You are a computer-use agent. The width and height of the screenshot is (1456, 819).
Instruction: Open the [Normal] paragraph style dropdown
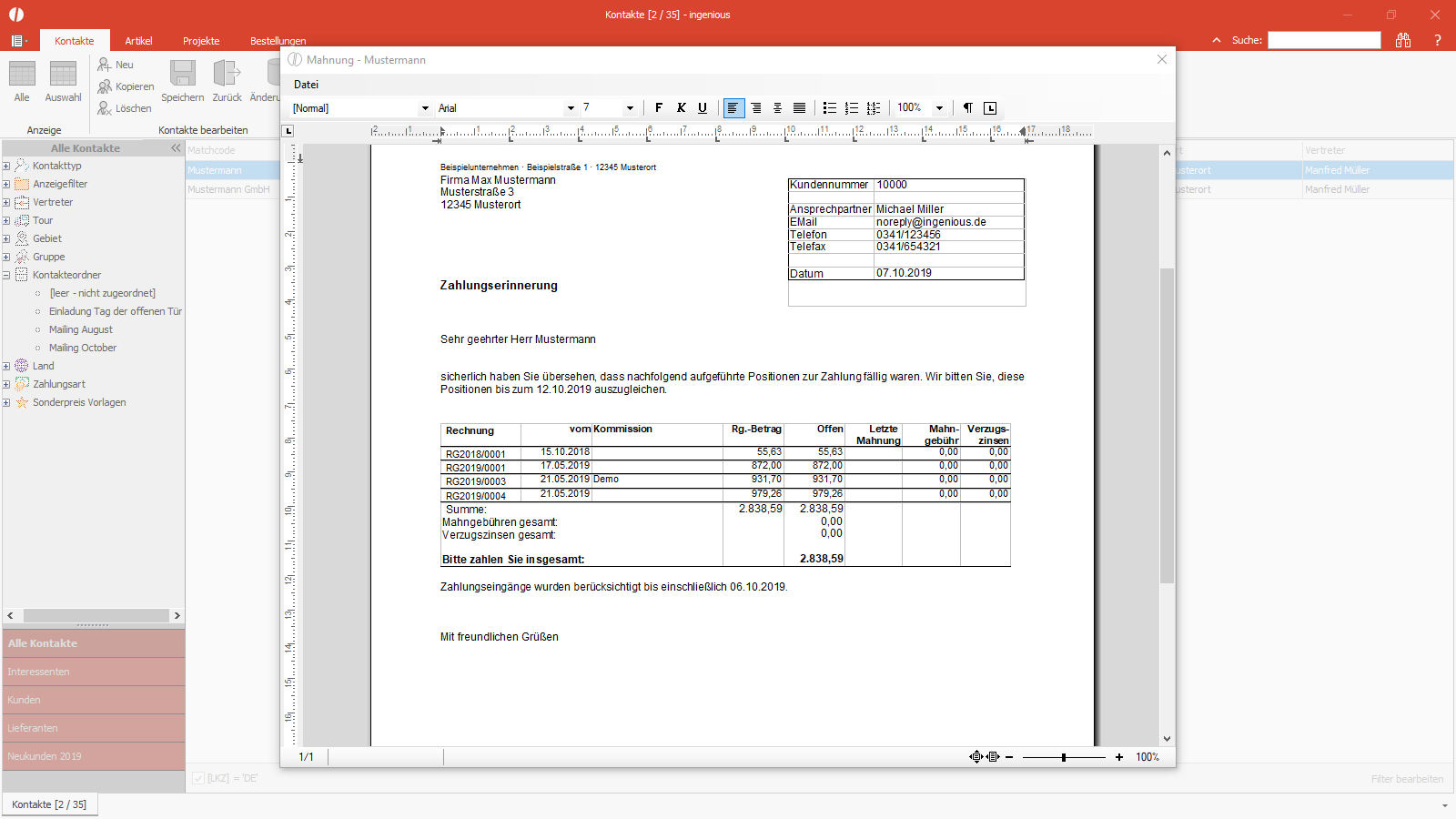pos(425,108)
